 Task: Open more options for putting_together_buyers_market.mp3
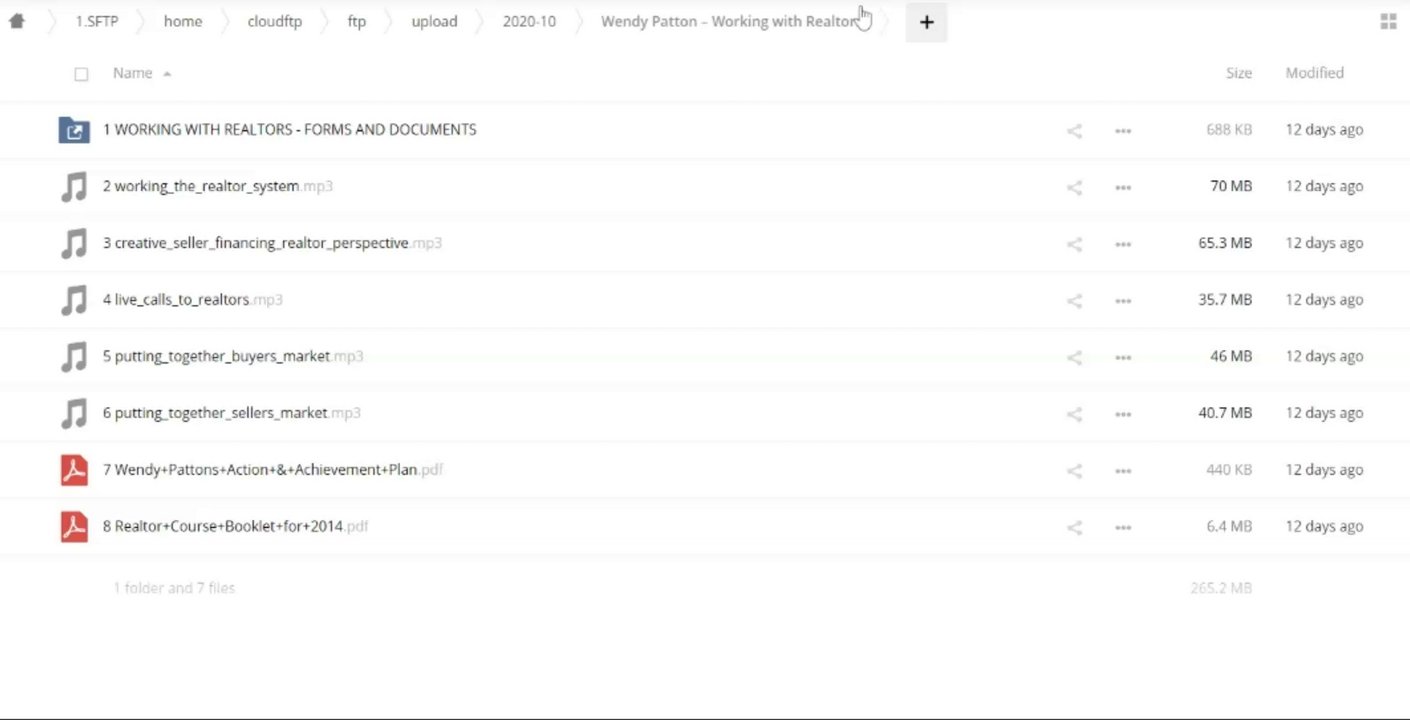point(1123,357)
